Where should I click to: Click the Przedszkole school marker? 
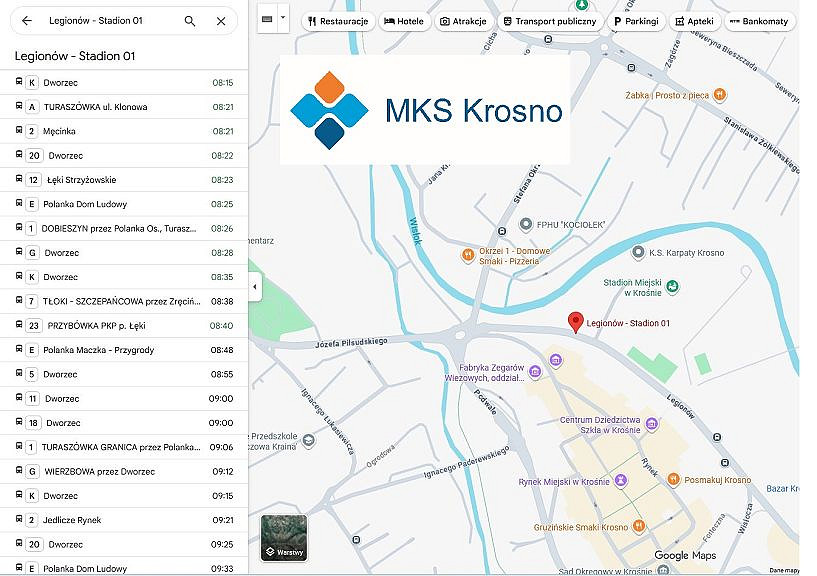pos(308,440)
